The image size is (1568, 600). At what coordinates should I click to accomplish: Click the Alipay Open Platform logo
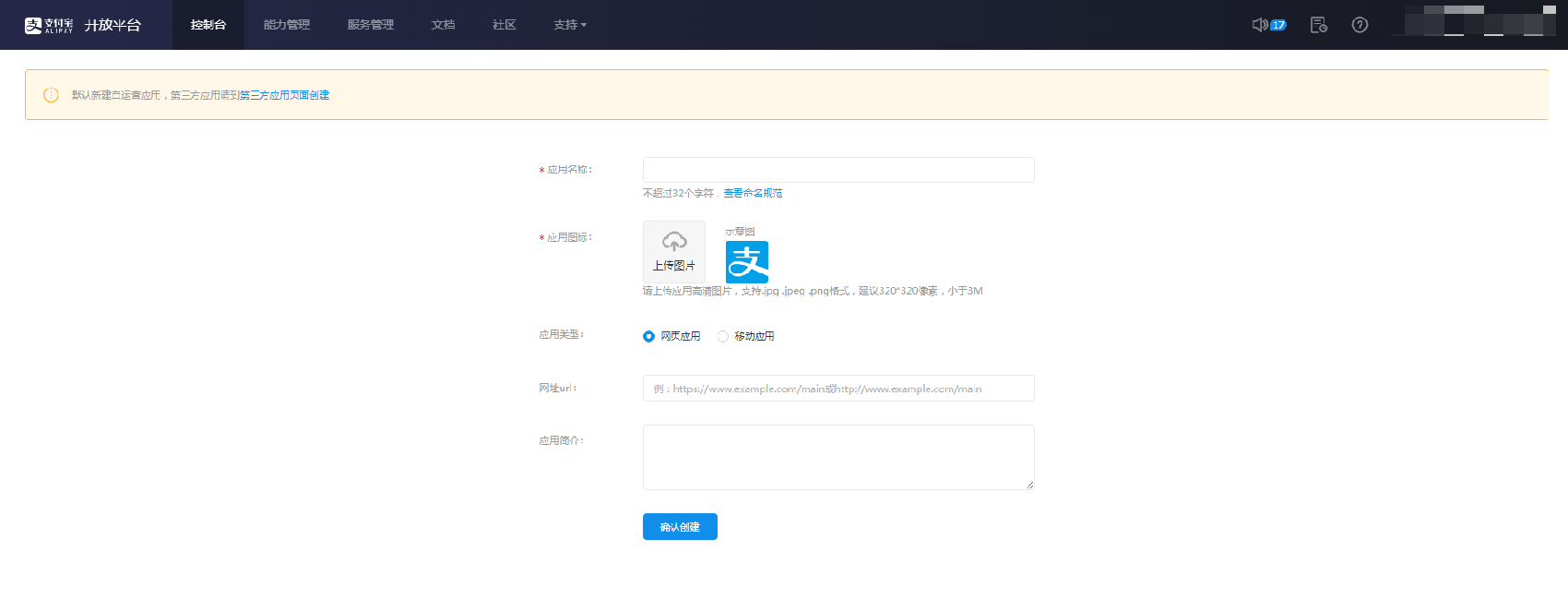pyautogui.click(x=82, y=25)
